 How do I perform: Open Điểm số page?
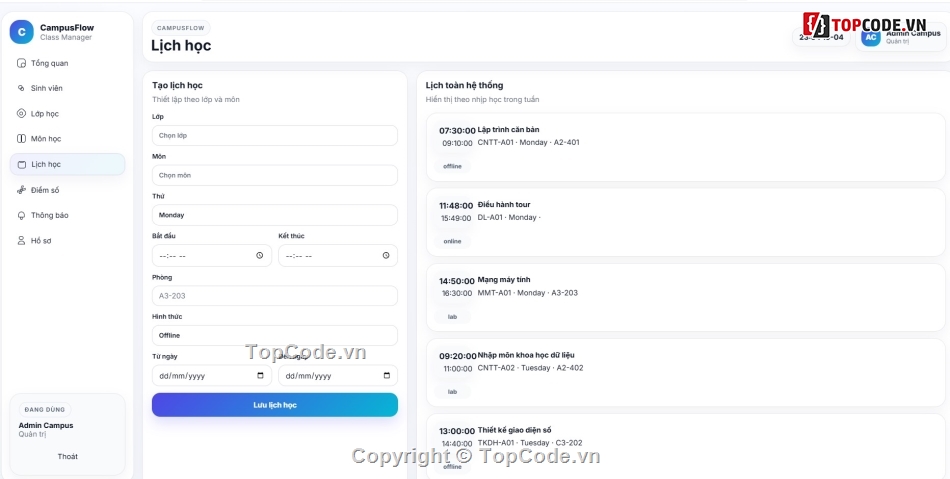click(67, 190)
